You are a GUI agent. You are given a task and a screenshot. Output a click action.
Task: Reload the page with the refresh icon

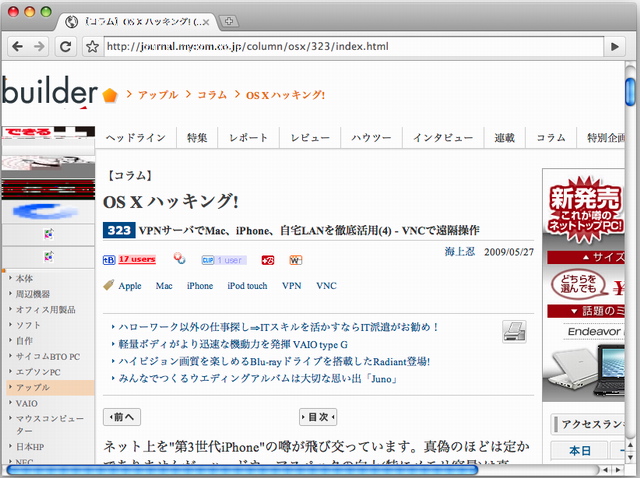point(65,47)
